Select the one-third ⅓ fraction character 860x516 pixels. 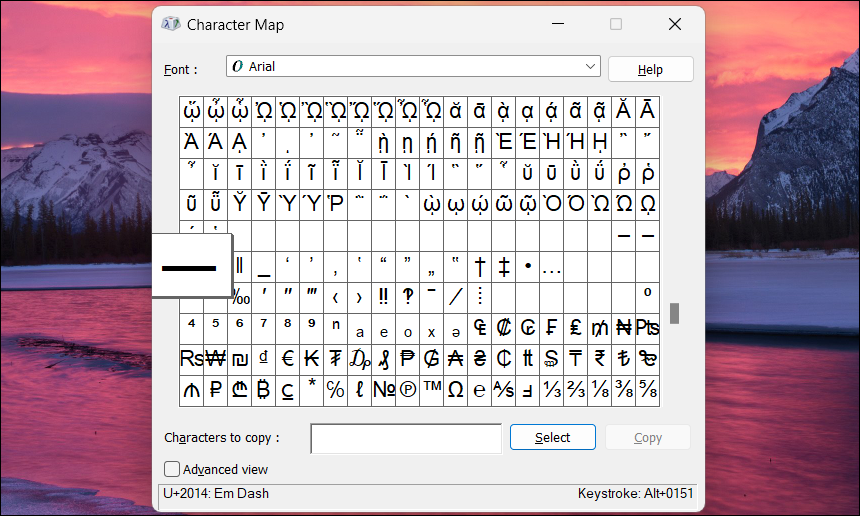pyautogui.click(x=552, y=390)
